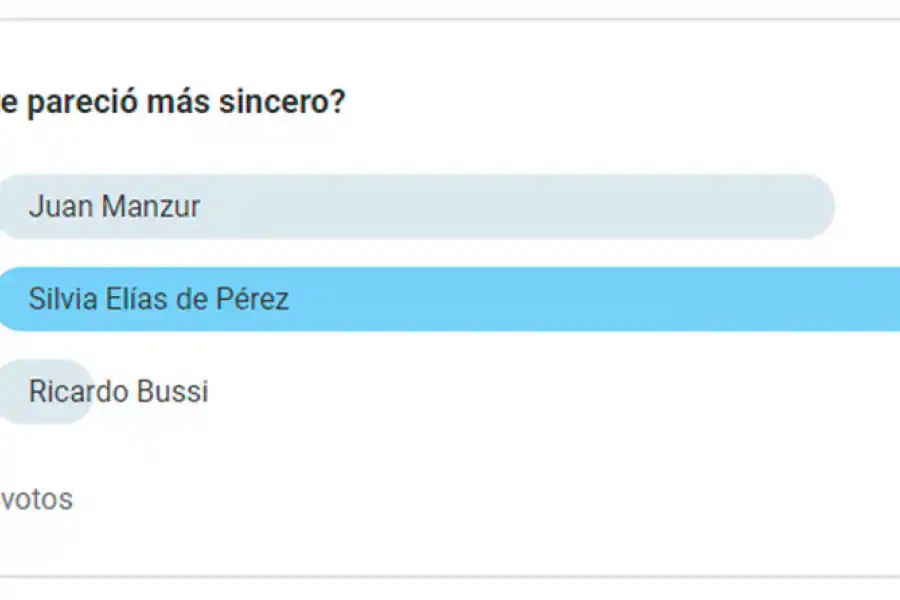Screen dimensions: 900x600
Task: Select the Silvia Elías de Pérez option
Action: (x=159, y=299)
